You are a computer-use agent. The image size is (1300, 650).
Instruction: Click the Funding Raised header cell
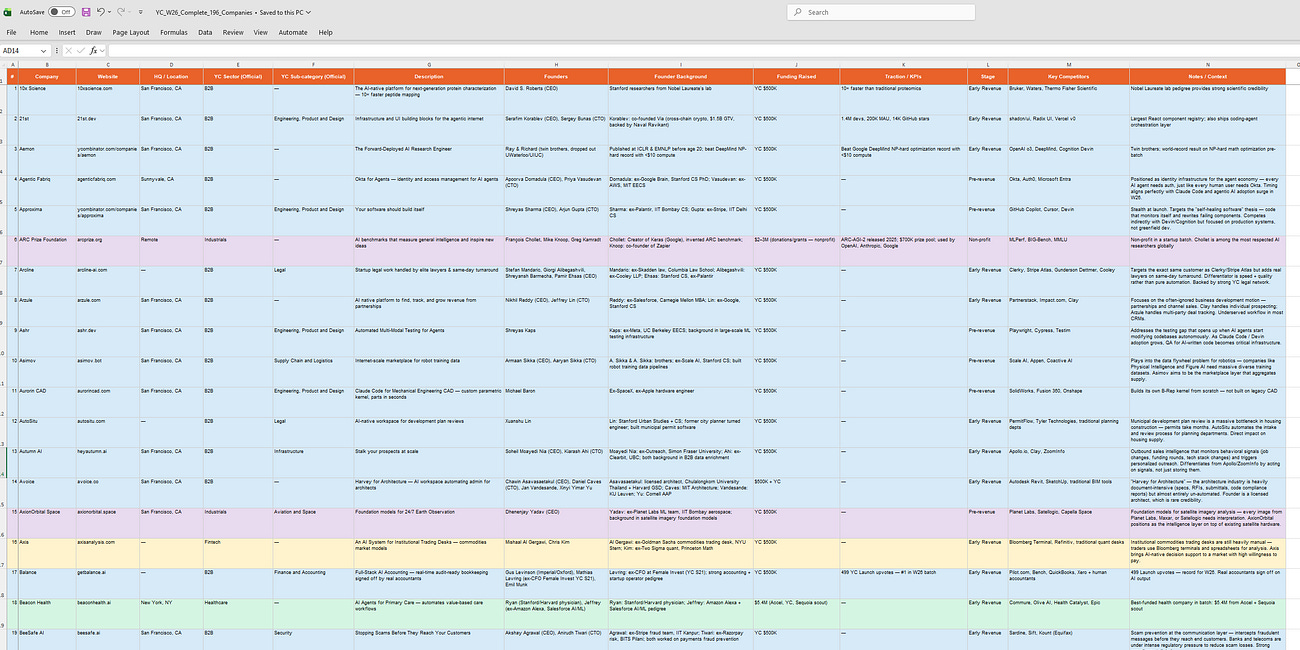coord(796,76)
